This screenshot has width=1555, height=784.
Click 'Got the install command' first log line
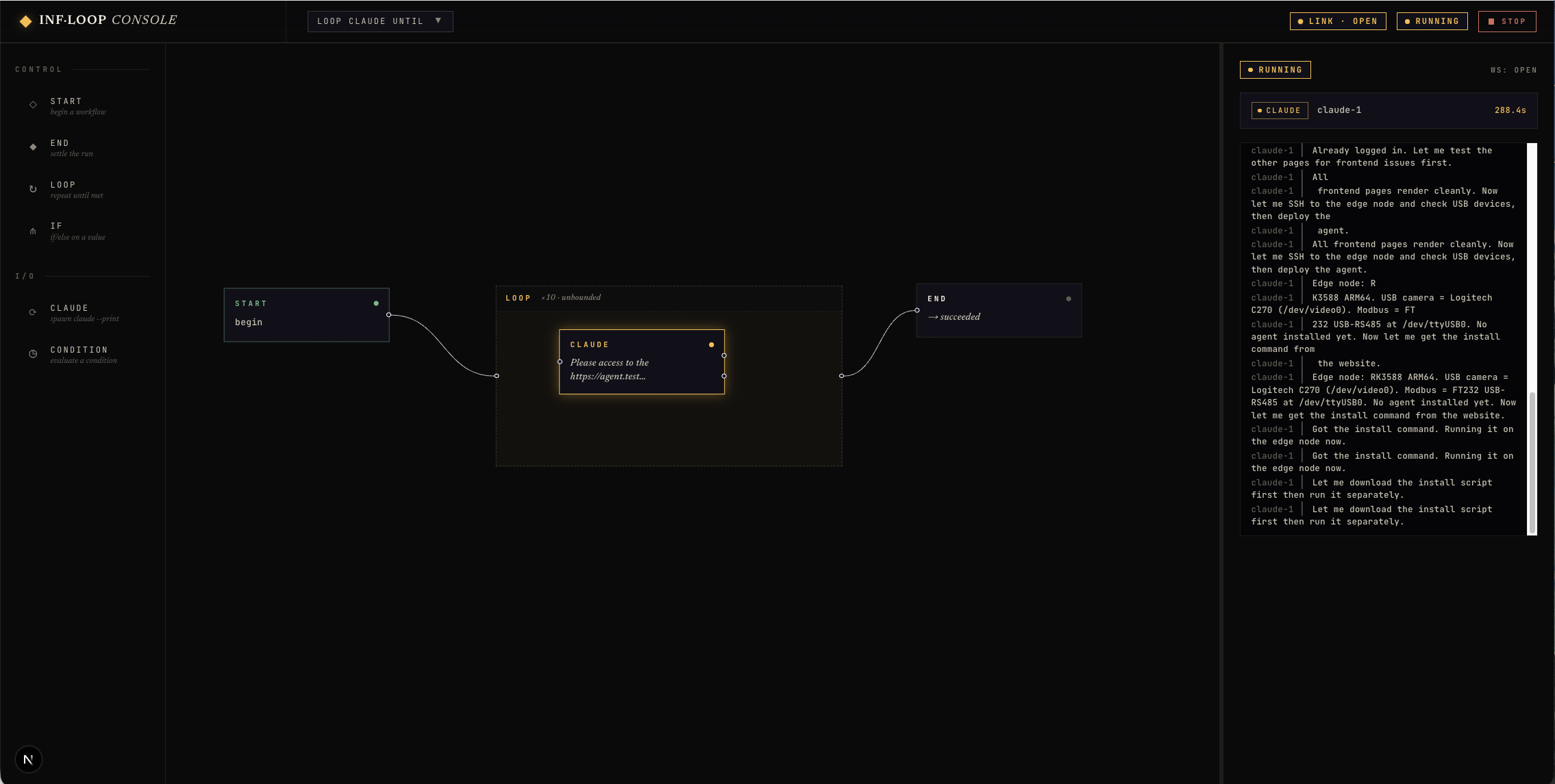click(1382, 435)
